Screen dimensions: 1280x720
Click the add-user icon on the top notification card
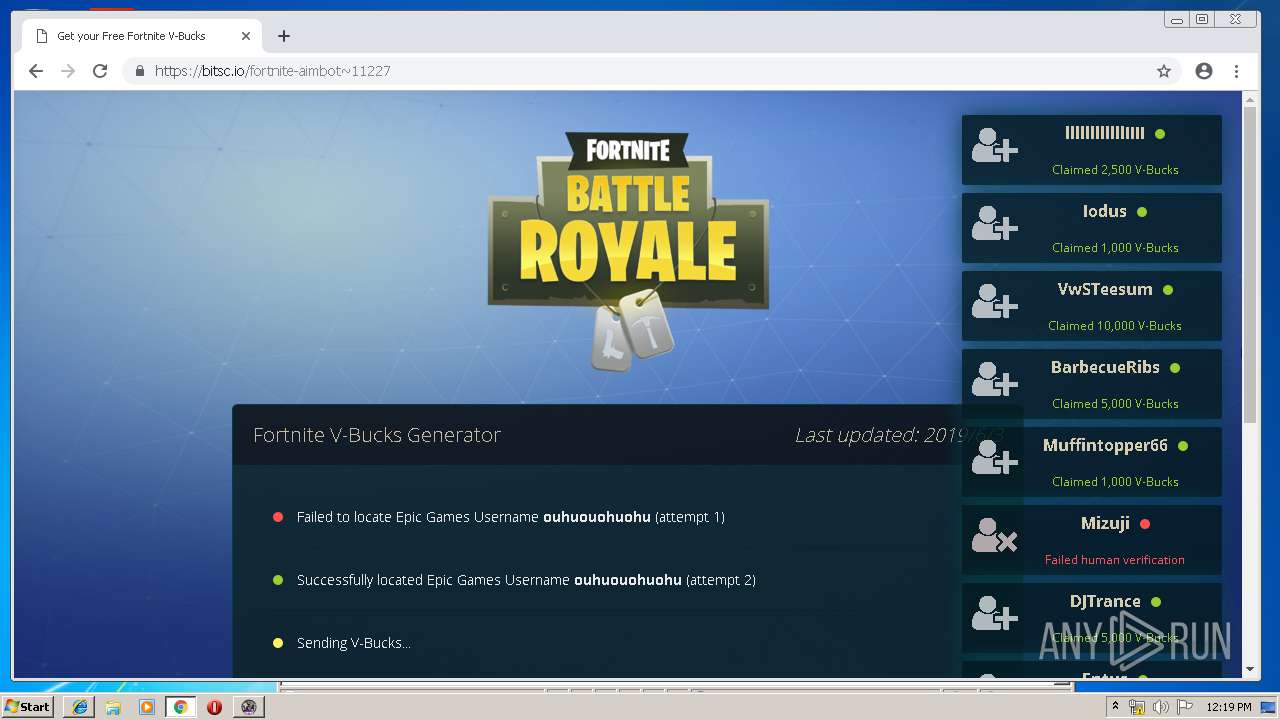[x=994, y=146]
